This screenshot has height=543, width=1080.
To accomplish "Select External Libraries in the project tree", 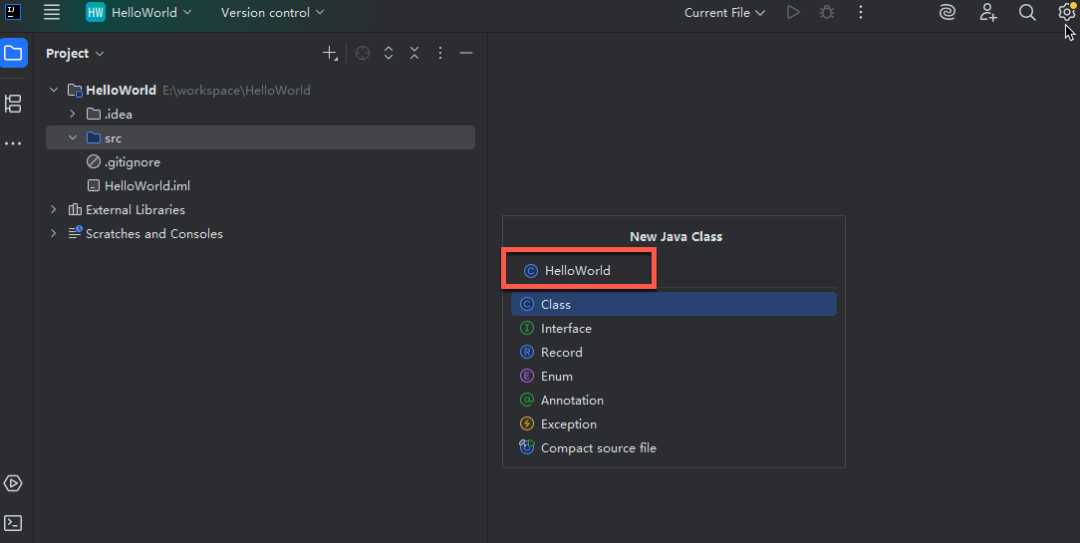I will (x=260, y=209).
